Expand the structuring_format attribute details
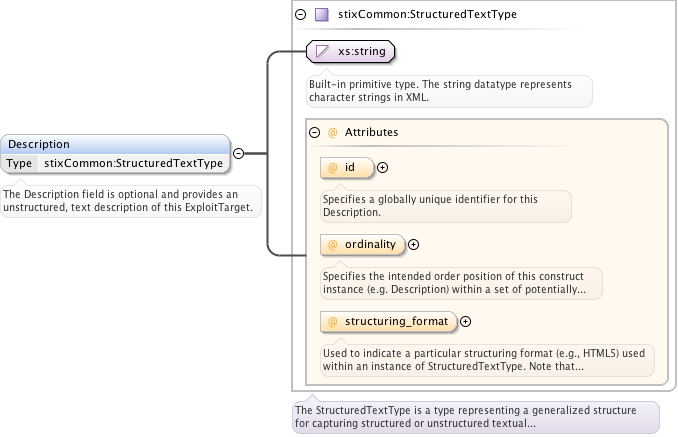 [465, 321]
